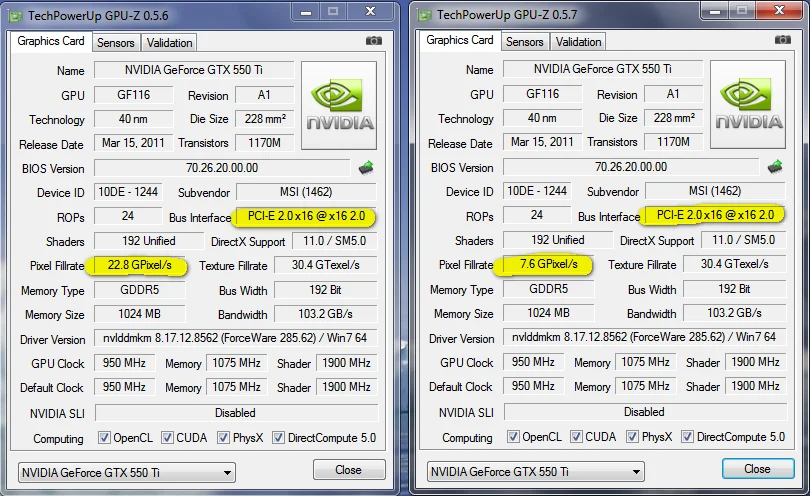
Task: Click Bus Width 192 Bit in GPU-Z 0.5.7
Action: pyautogui.click(x=735, y=289)
